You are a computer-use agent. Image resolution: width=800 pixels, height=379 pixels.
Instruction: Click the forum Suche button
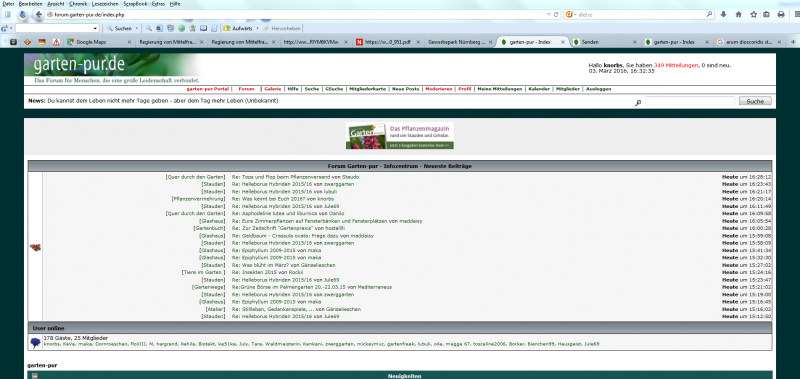pyautogui.click(x=755, y=102)
